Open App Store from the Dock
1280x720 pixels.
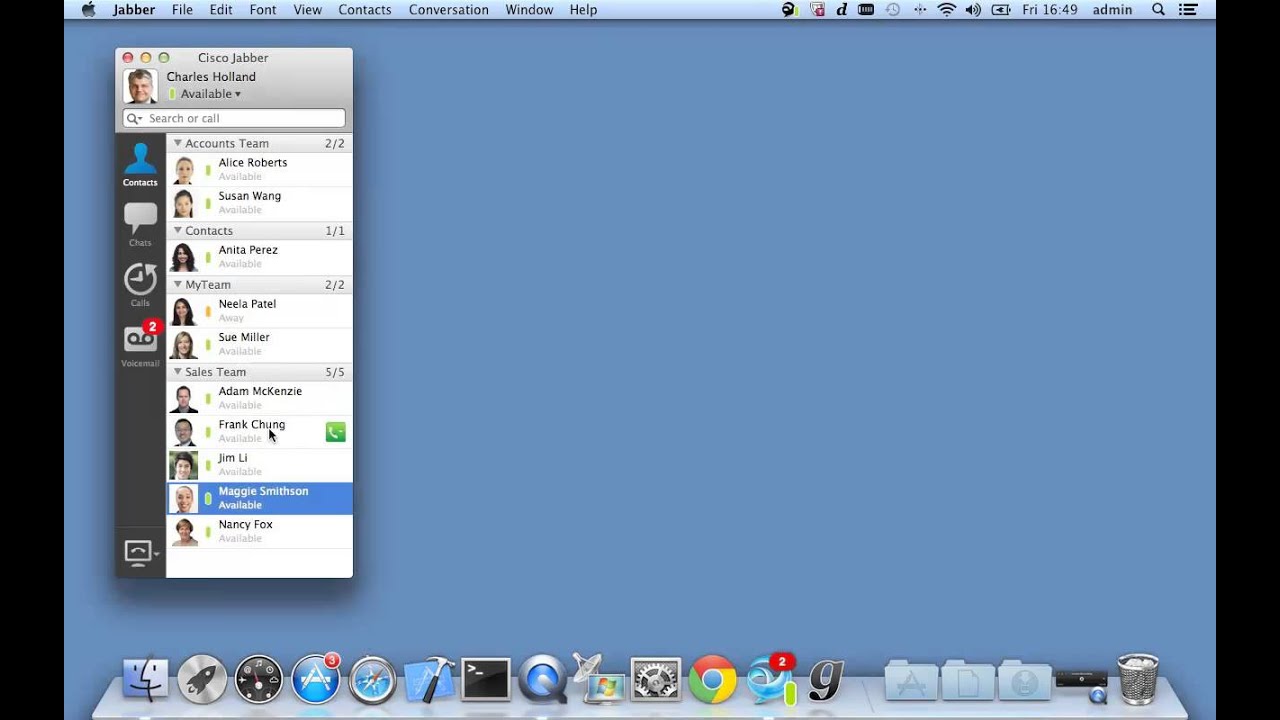coord(316,679)
